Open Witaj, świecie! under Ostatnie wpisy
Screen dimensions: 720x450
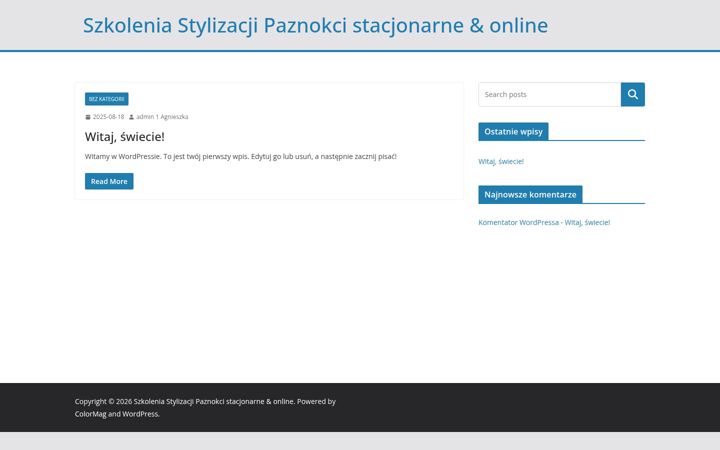[x=501, y=161]
